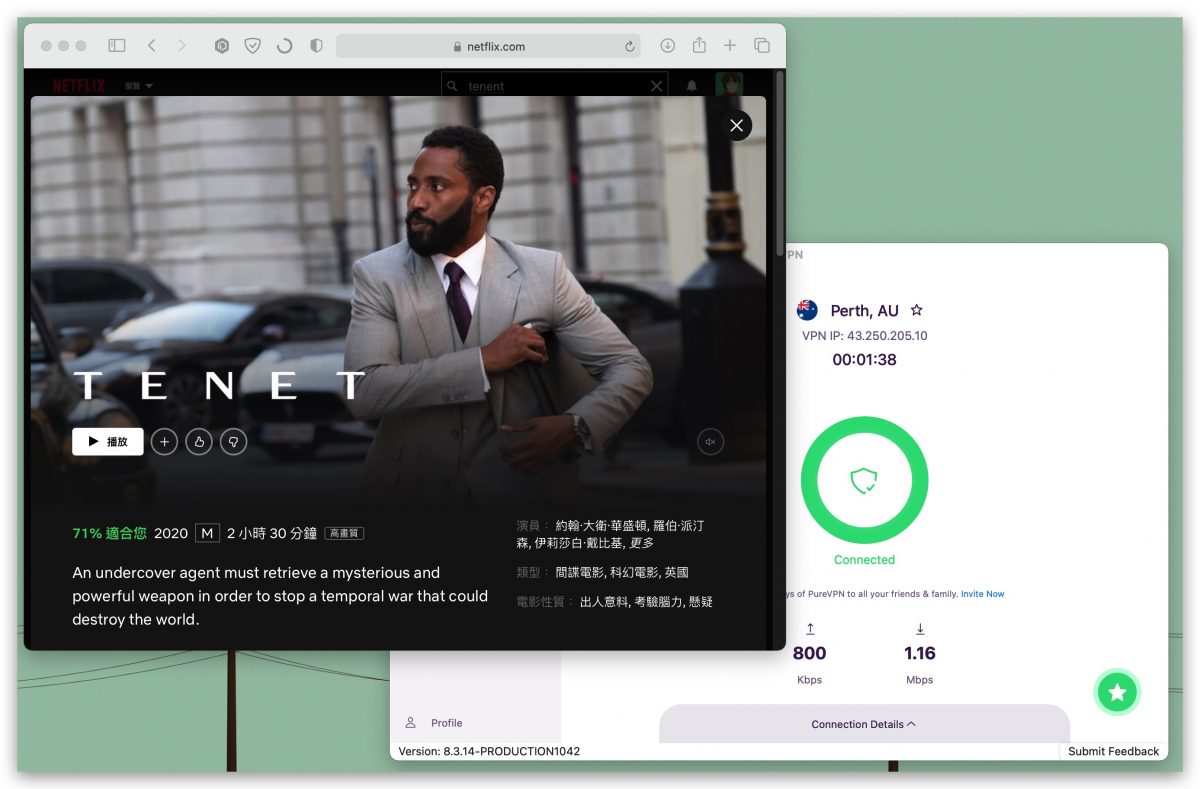Click the M maturity rating badge

click(x=207, y=533)
